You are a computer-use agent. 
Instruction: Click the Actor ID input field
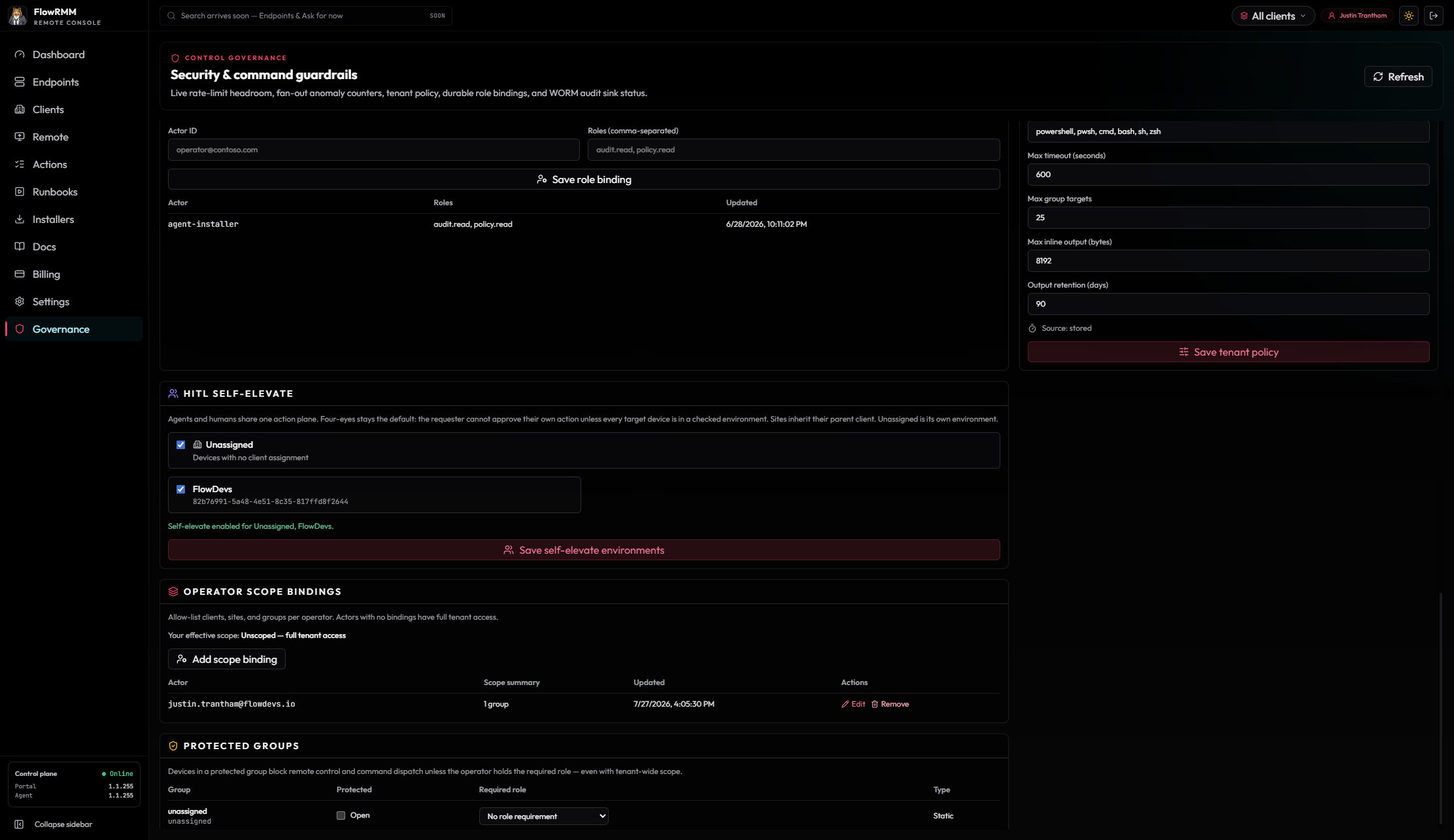pyautogui.click(x=374, y=150)
